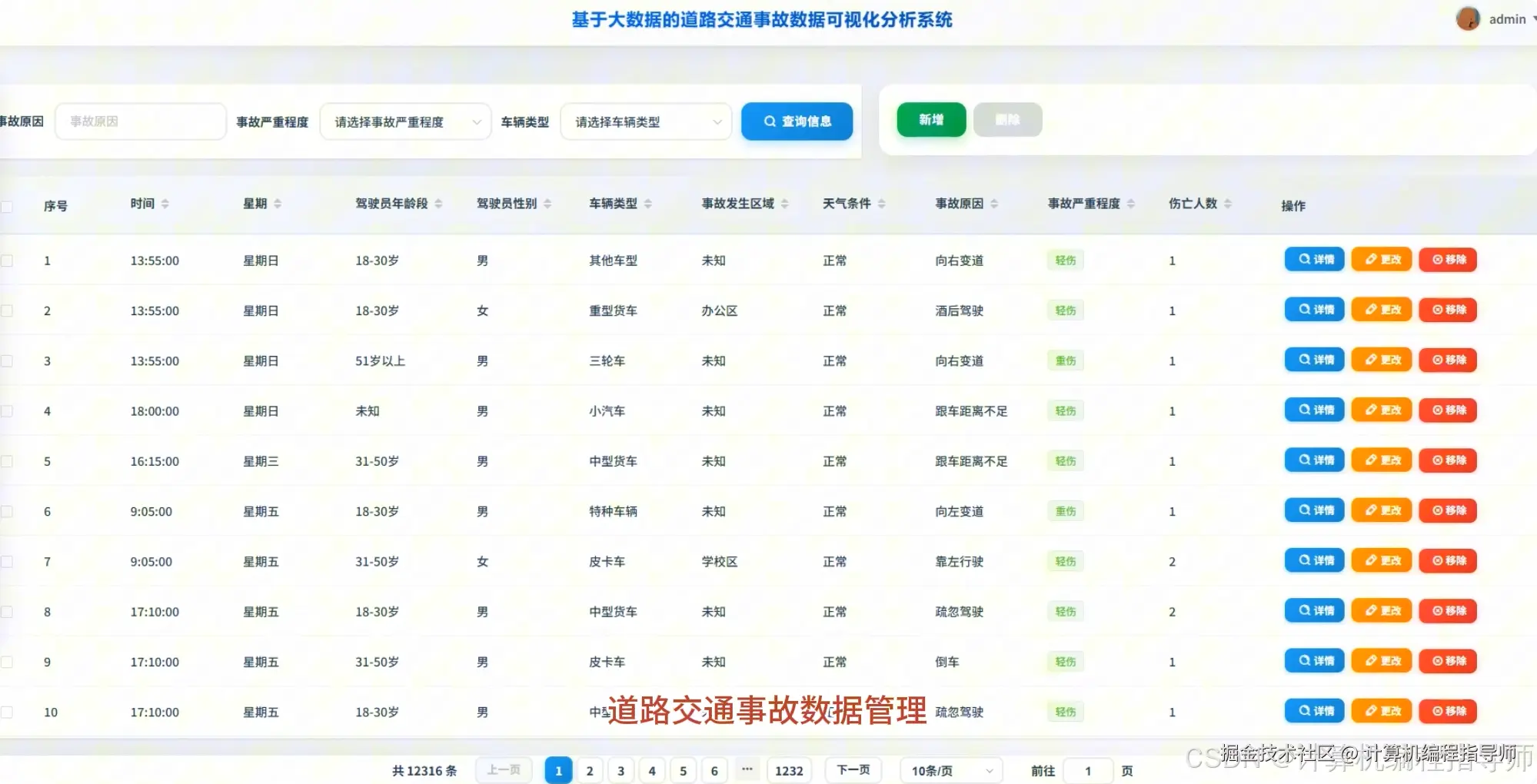Image resolution: width=1537 pixels, height=784 pixels.
Task: Sort the 伤亡人数 column
Action: click(x=1226, y=203)
